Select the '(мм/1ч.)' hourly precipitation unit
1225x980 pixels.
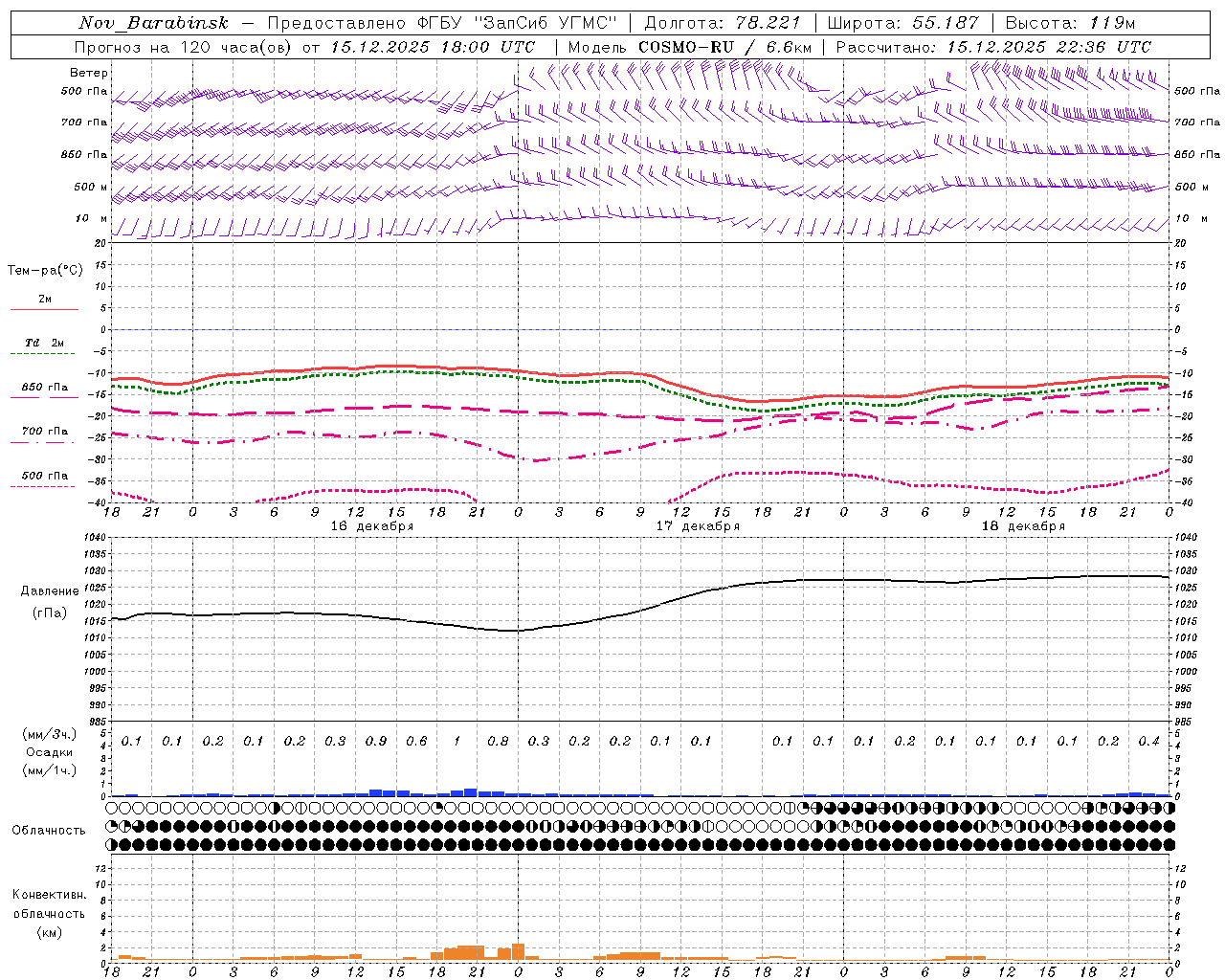pos(50,770)
